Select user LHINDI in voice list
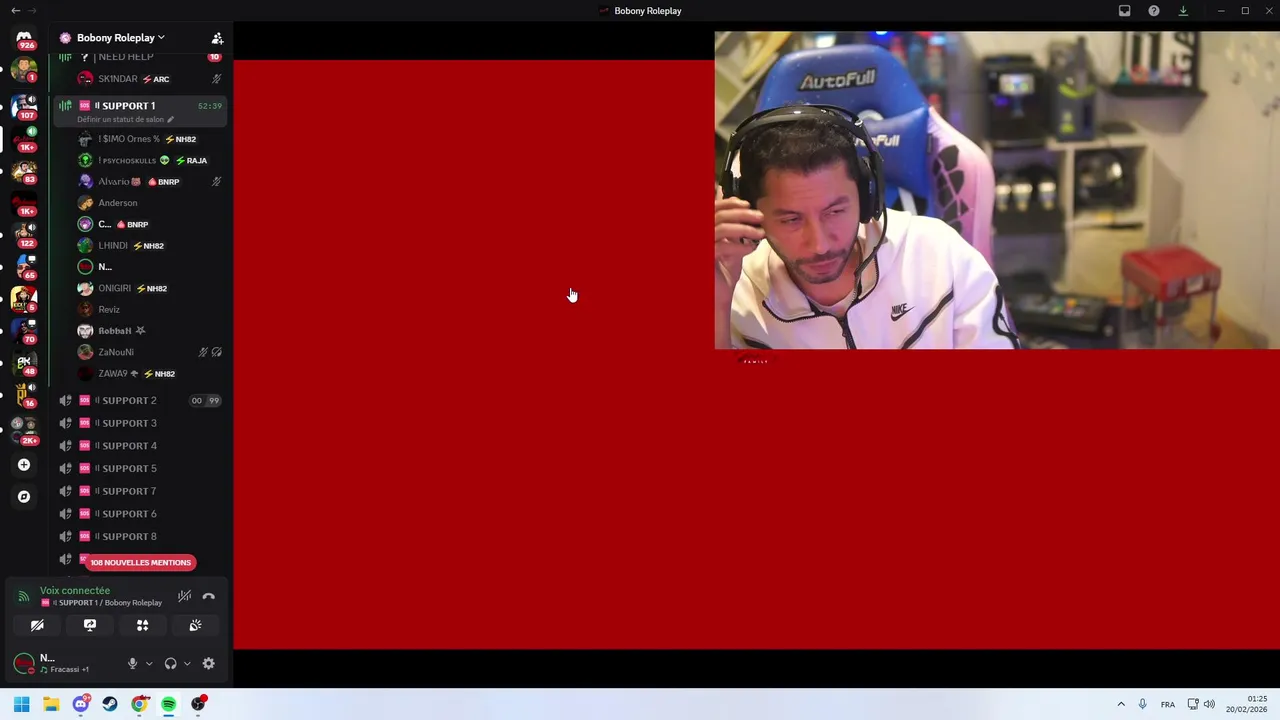The height and width of the screenshot is (720, 1280). pos(150,246)
